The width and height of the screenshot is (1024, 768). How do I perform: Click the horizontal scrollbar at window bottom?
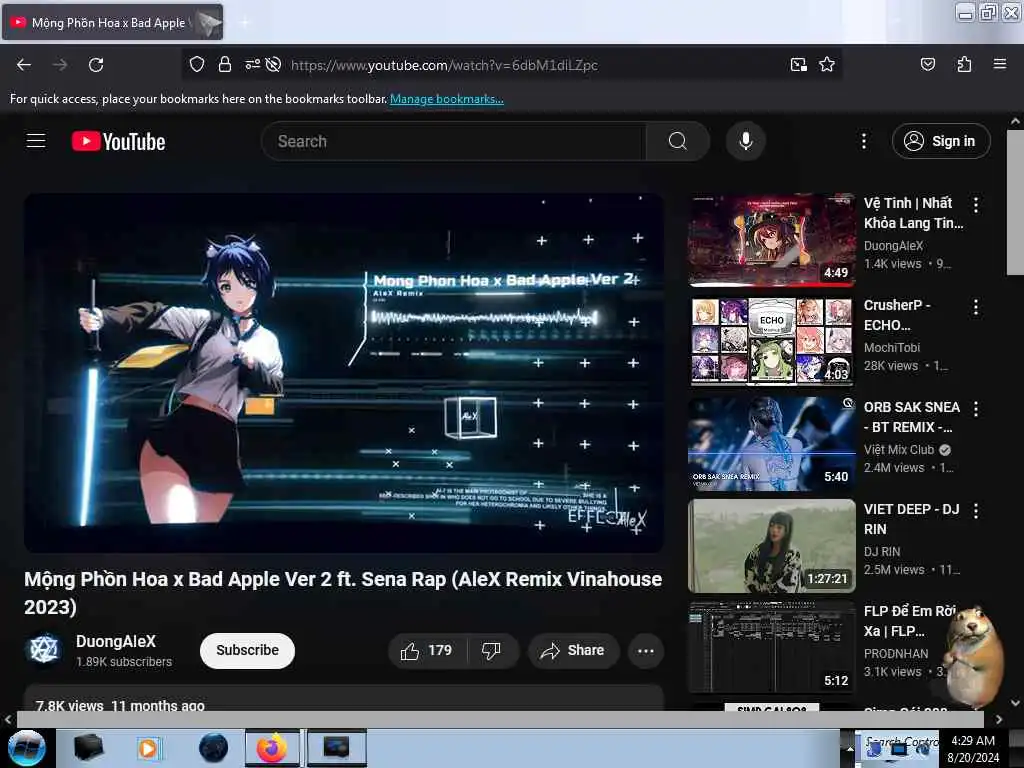[x=500, y=719]
